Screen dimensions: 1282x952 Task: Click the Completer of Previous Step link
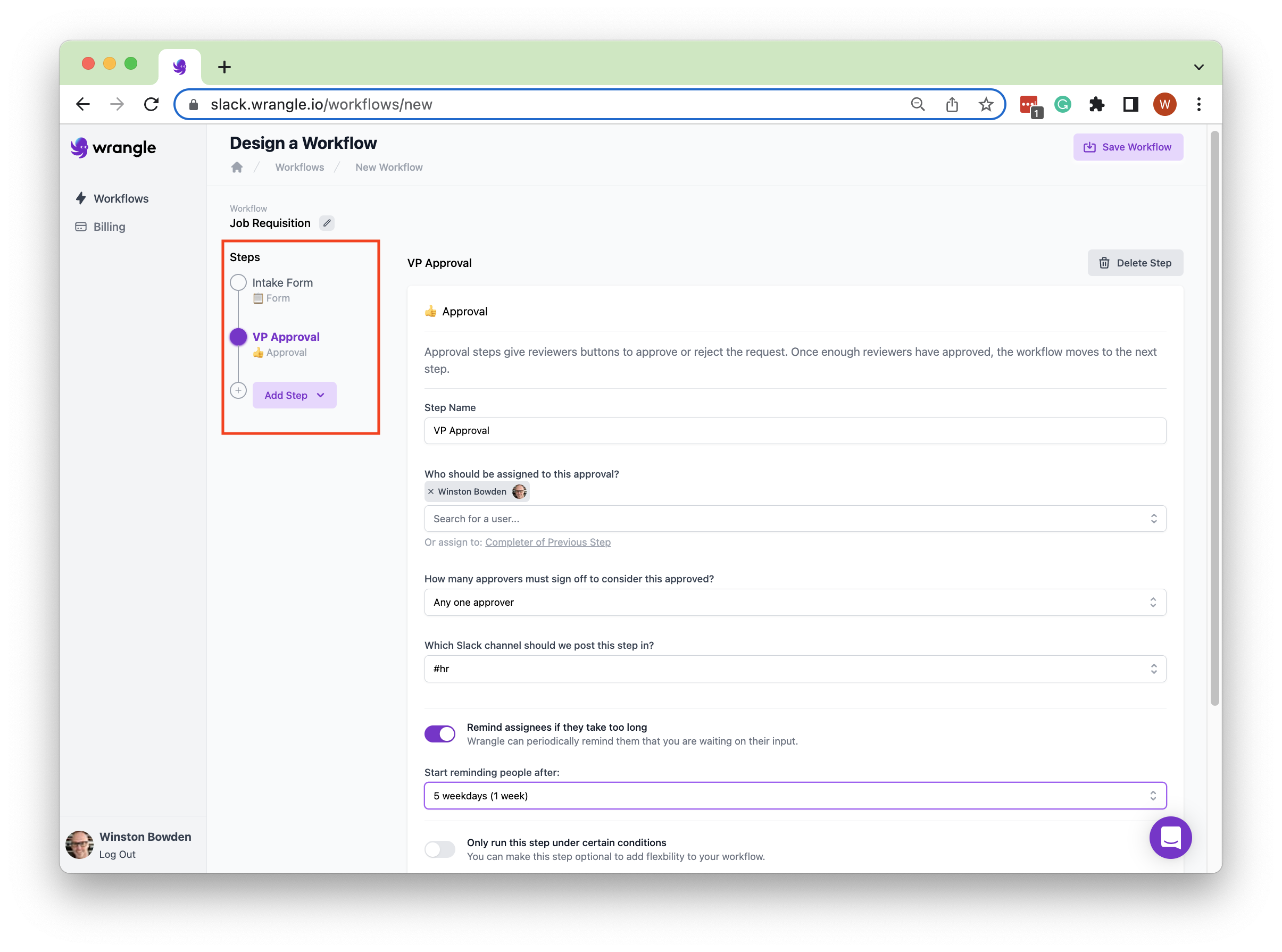547,542
